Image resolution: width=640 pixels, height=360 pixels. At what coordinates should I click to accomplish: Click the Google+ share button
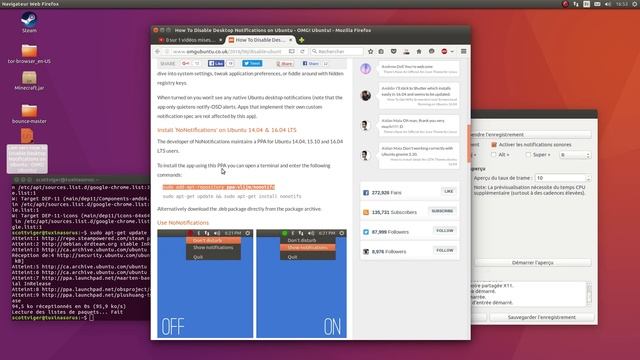point(186,63)
